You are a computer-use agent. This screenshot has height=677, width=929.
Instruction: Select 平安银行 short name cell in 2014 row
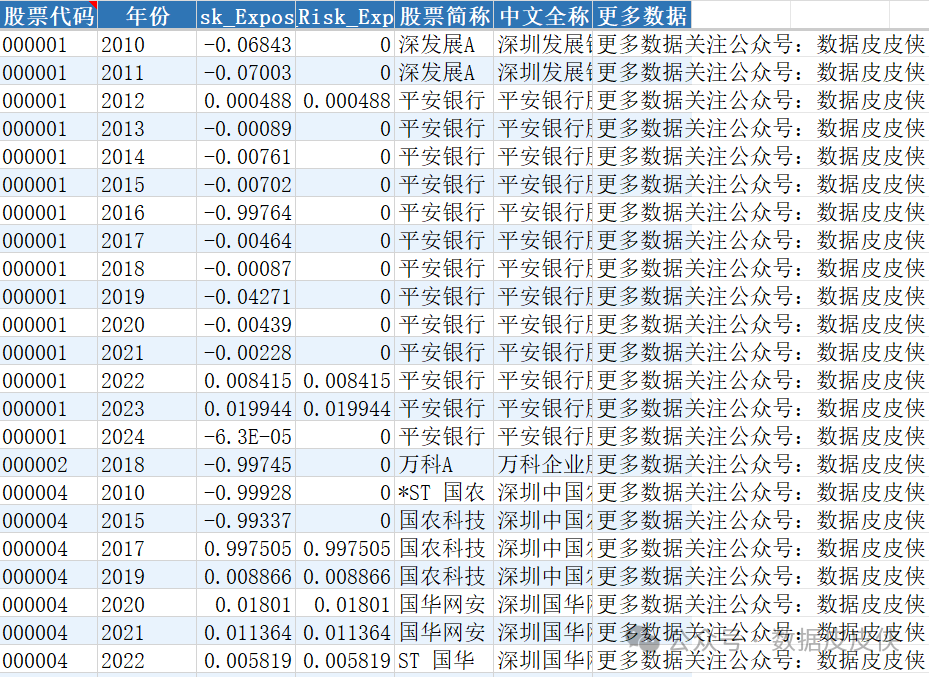coord(444,156)
